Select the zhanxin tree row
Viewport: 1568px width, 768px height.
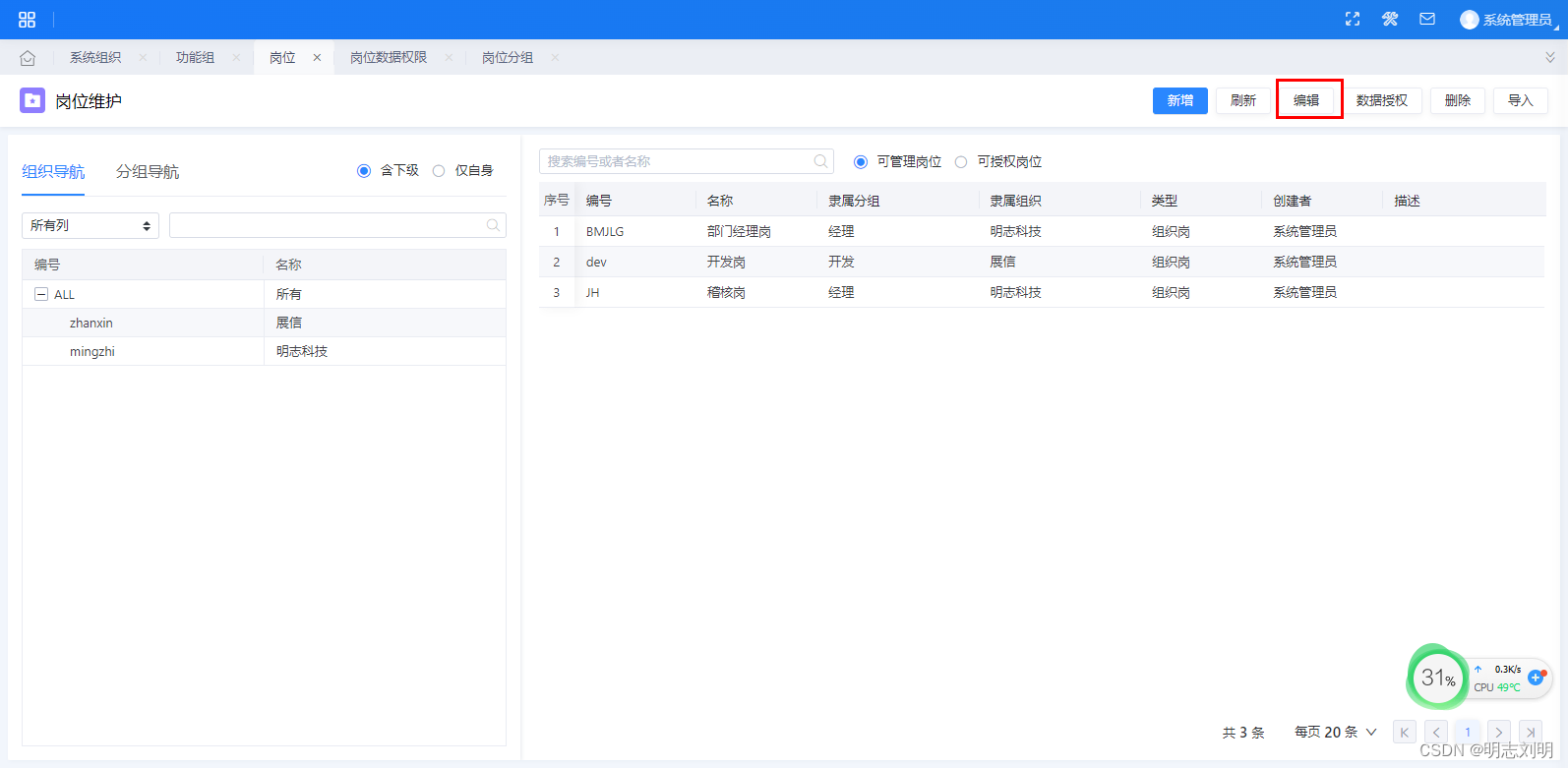point(264,323)
